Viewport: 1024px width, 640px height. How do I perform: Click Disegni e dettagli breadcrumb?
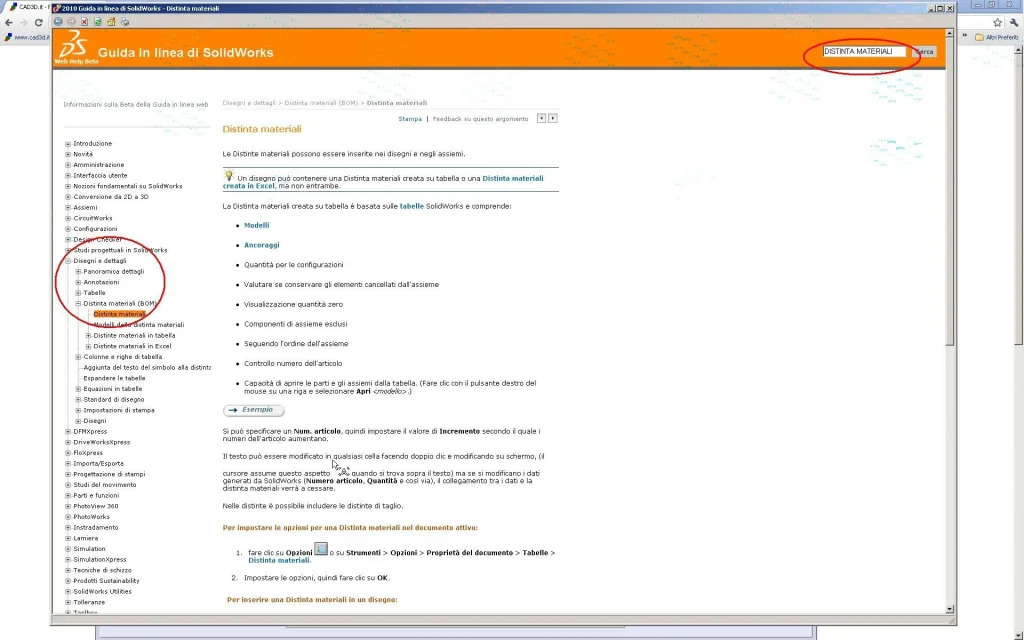coord(249,103)
